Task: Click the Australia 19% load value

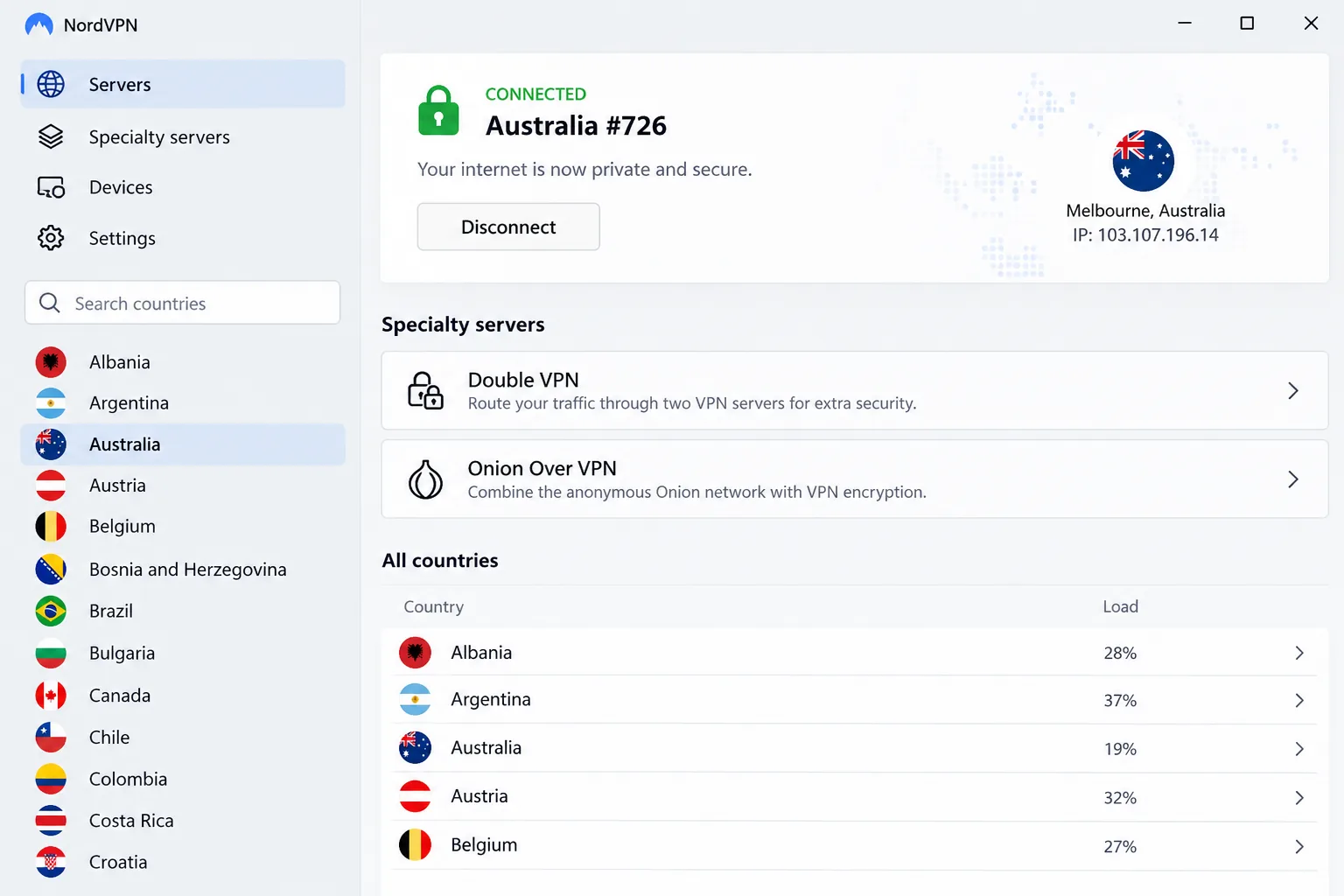Action: 1120,749
